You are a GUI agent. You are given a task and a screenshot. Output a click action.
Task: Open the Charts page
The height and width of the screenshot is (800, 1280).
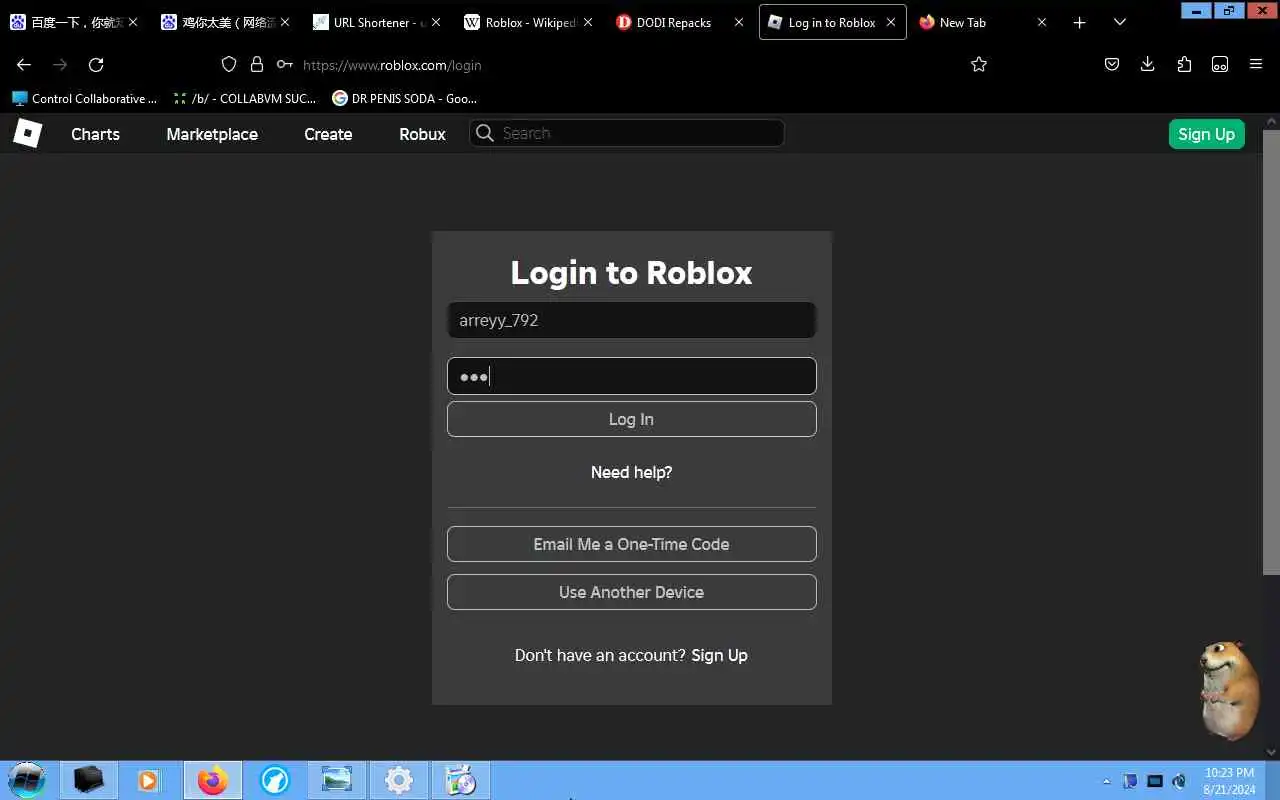[x=95, y=134]
